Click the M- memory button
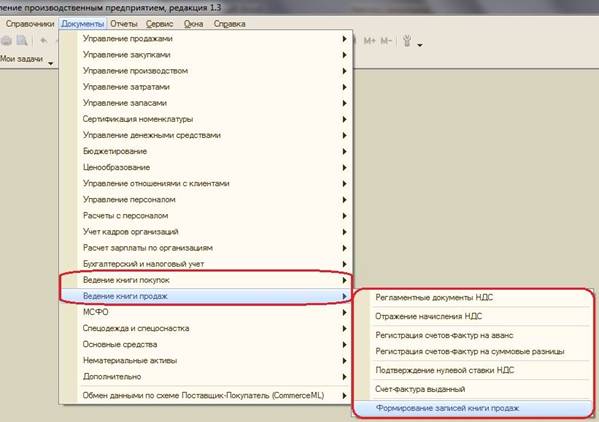 [x=386, y=40]
